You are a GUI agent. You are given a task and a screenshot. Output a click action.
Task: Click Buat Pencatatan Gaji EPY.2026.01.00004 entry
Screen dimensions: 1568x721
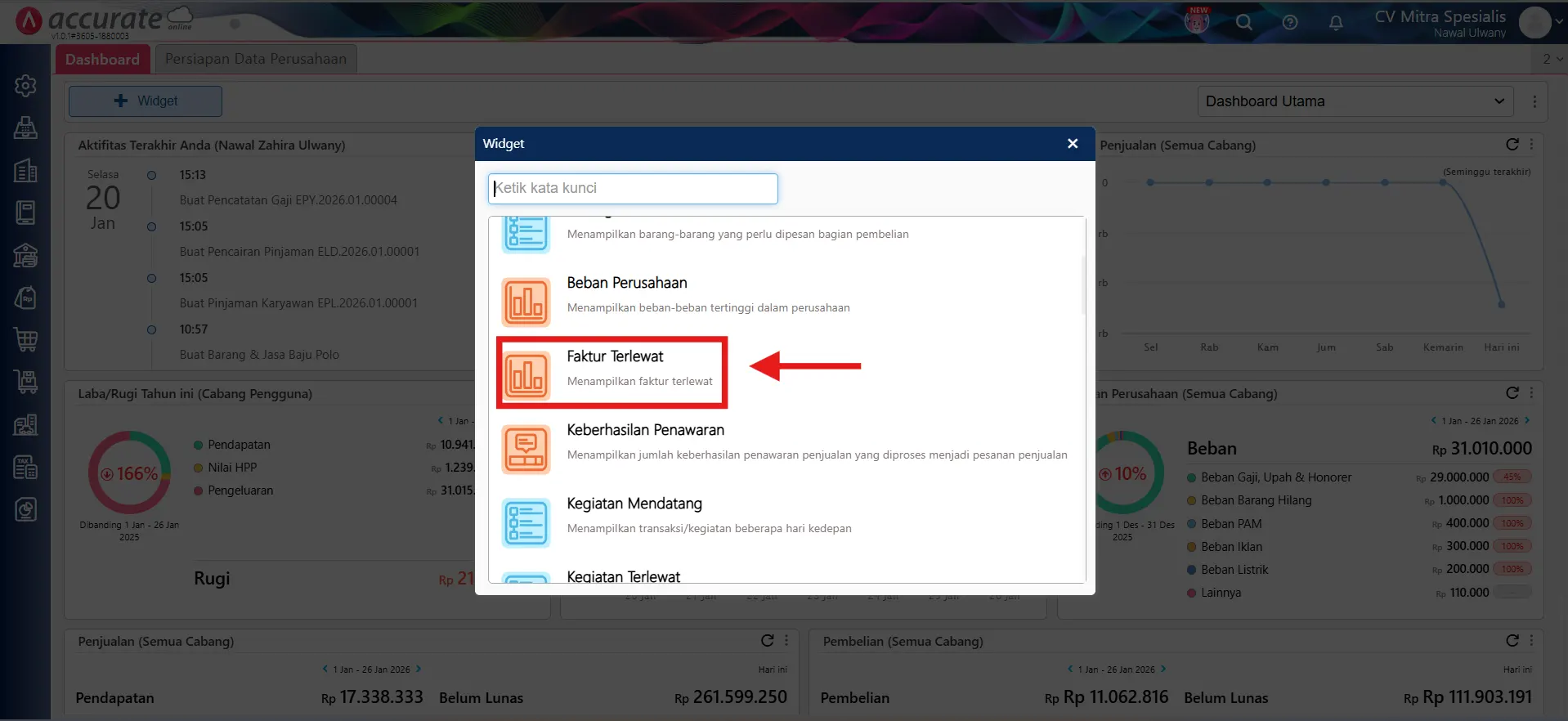pyautogui.click(x=288, y=200)
